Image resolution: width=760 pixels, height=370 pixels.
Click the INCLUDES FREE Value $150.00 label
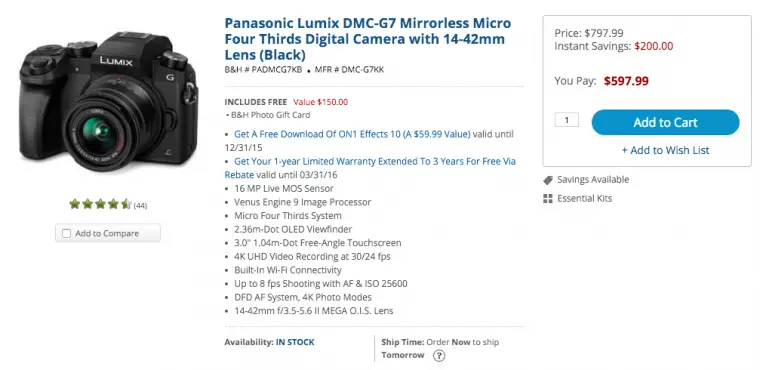(286, 102)
